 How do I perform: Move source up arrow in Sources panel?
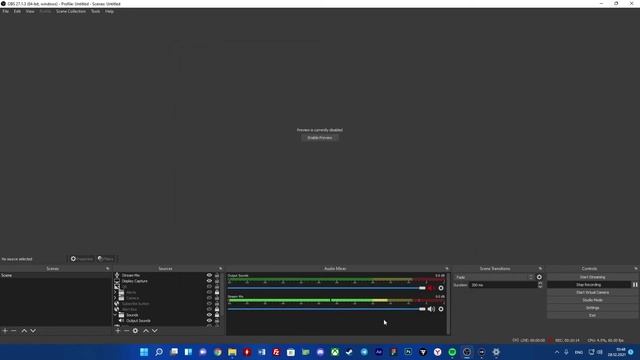coord(146,331)
